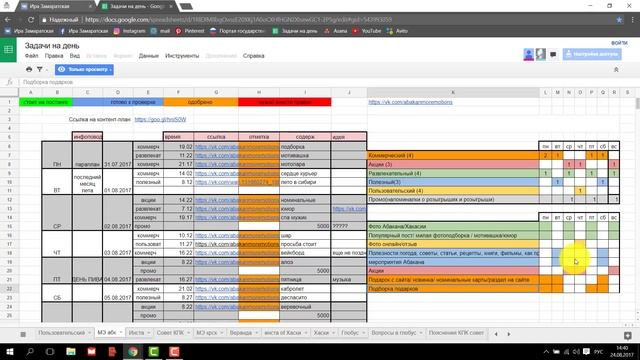The height and width of the screenshot is (360, 640).
Task: Collapse the header with double-chevron icon
Action: [616, 70]
